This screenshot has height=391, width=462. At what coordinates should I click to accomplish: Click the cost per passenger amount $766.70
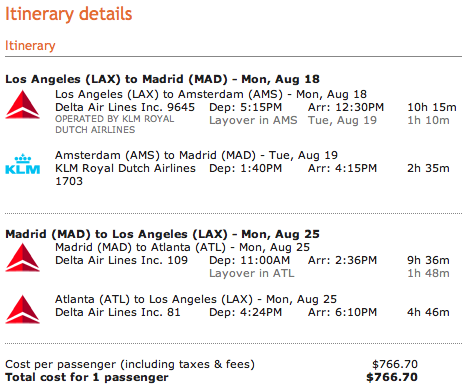click(395, 364)
